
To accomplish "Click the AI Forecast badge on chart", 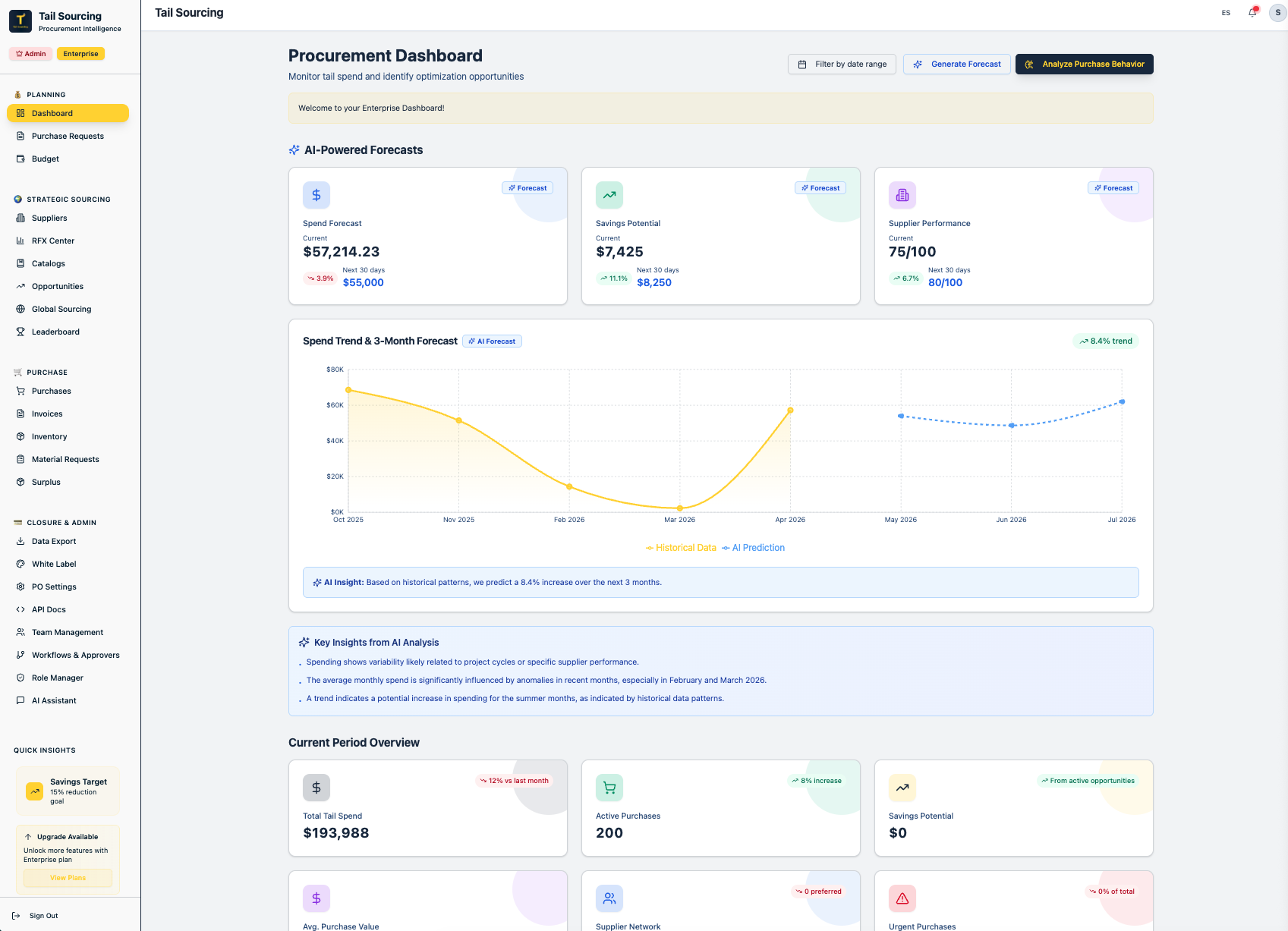I will pos(492,341).
